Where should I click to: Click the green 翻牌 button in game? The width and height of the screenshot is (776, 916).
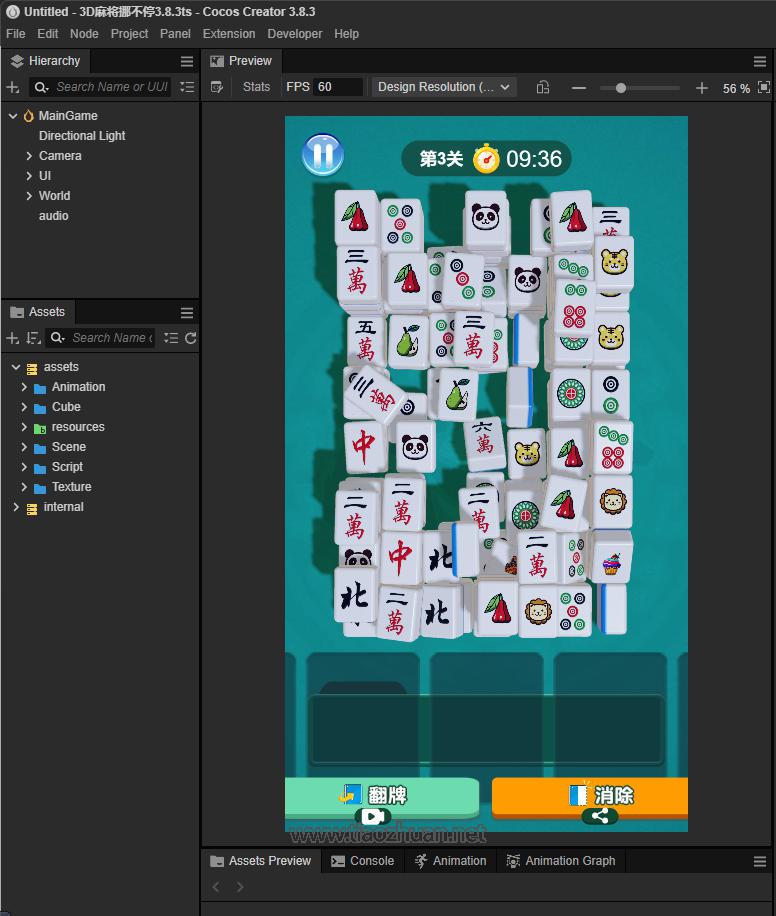pos(380,795)
